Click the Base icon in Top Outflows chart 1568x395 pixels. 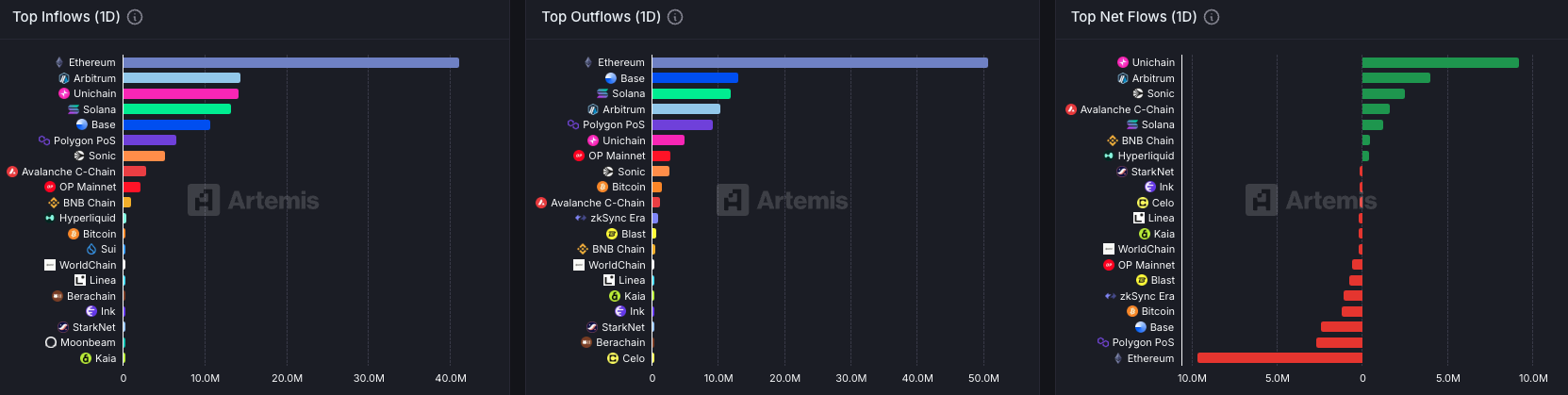(611, 78)
